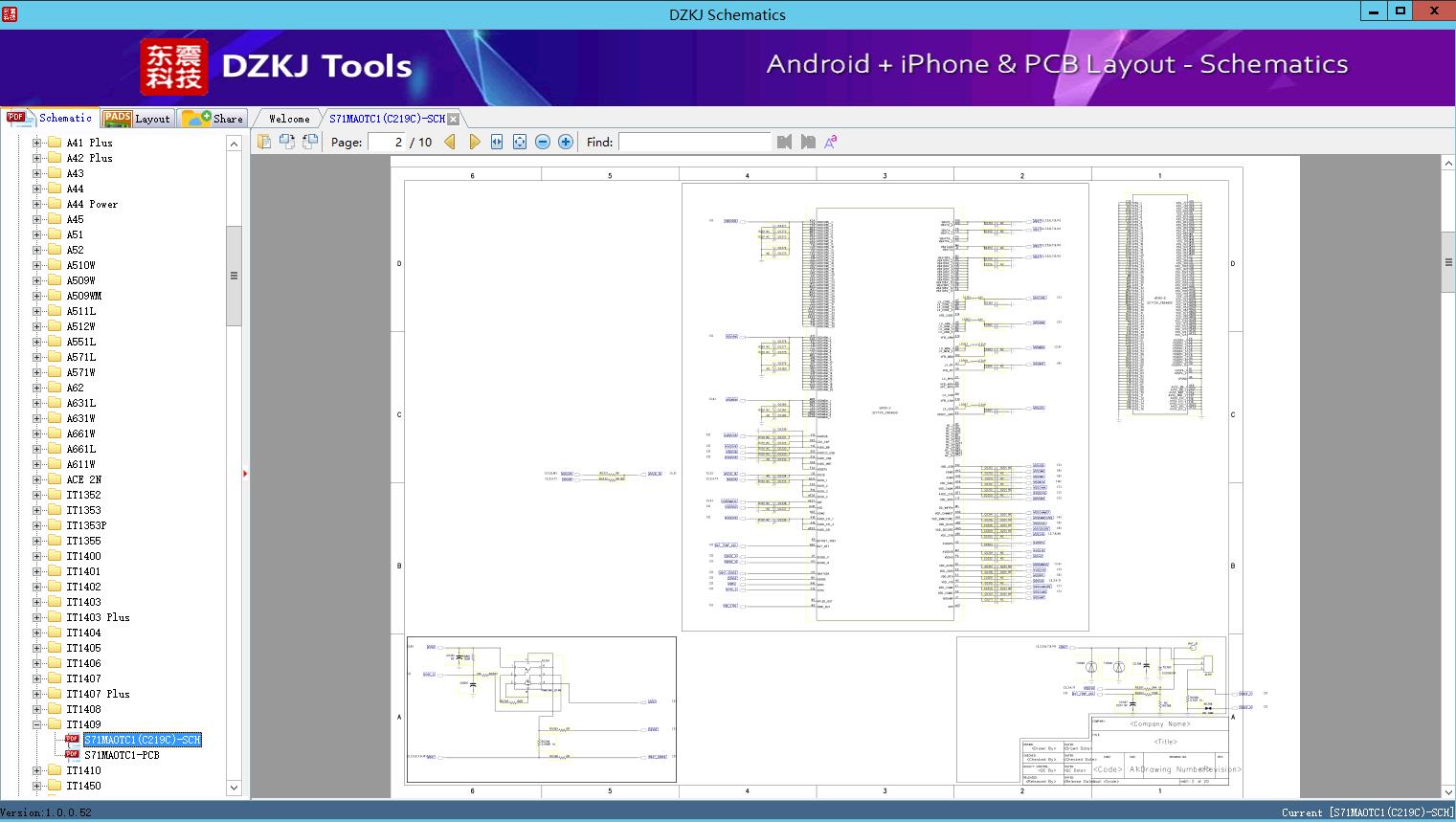
Task: Expand the A41 Plus folder
Action: tap(36, 143)
